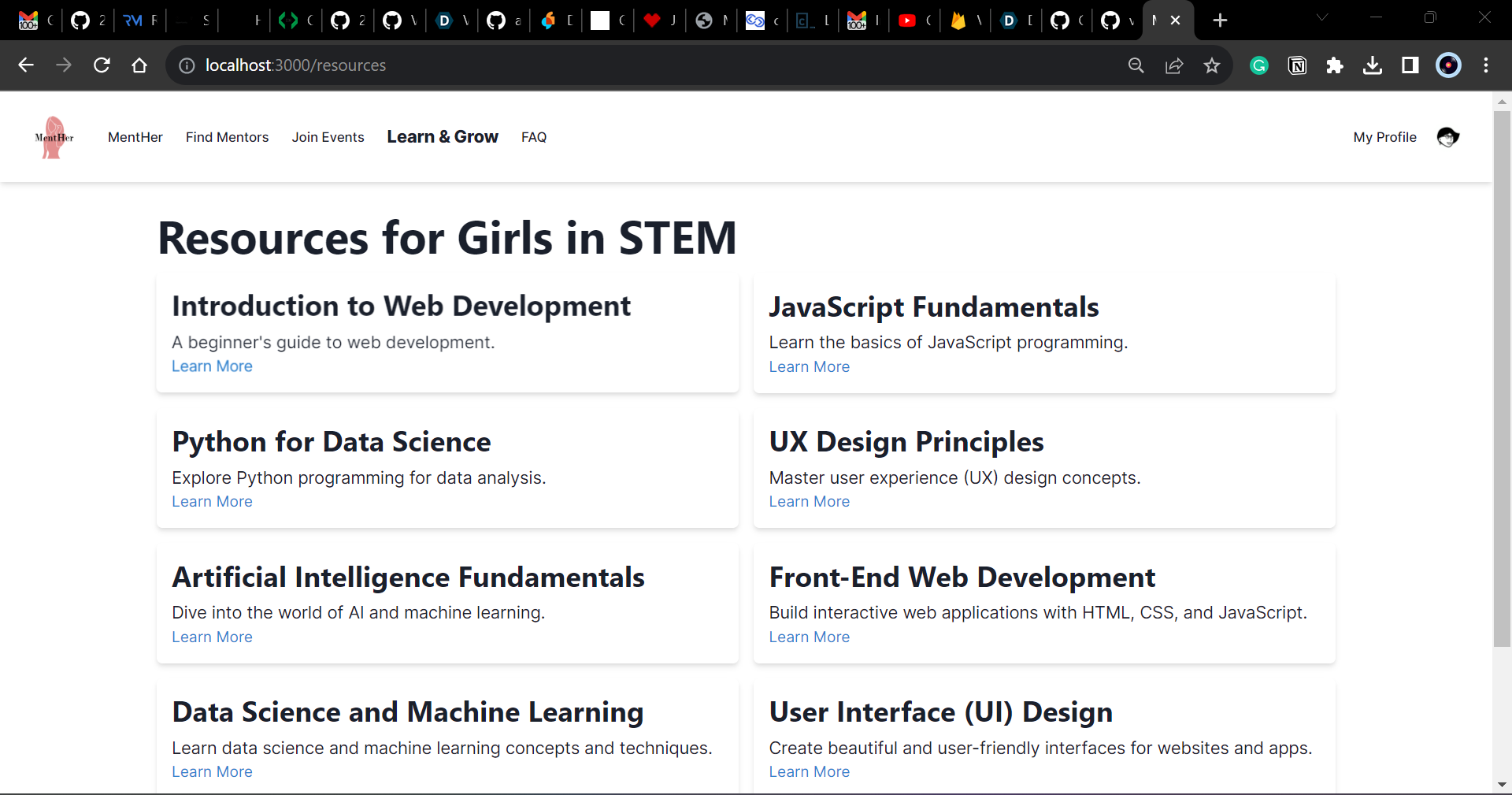This screenshot has height=795, width=1512.
Task: Bookmark this tab with the star icon
Action: (x=1212, y=65)
